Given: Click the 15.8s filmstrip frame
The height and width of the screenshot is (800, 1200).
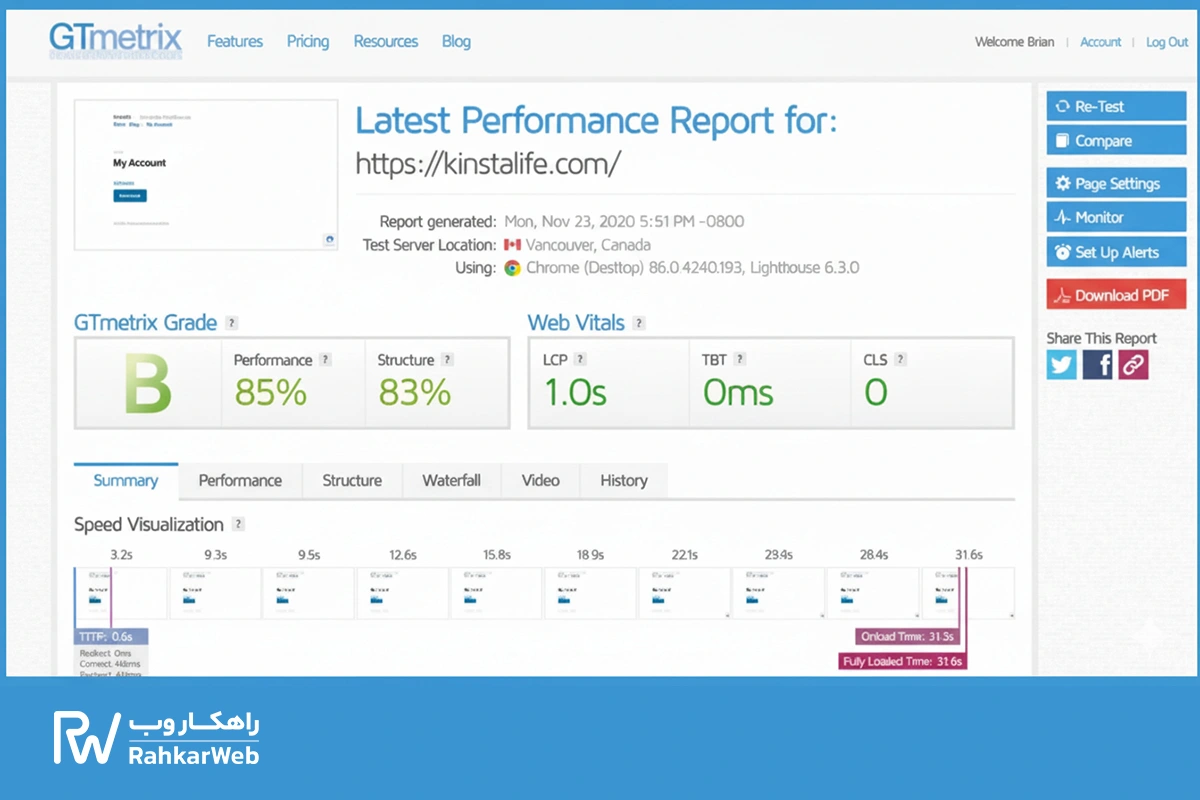Looking at the screenshot, I should pyautogui.click(x=497, y=593).
